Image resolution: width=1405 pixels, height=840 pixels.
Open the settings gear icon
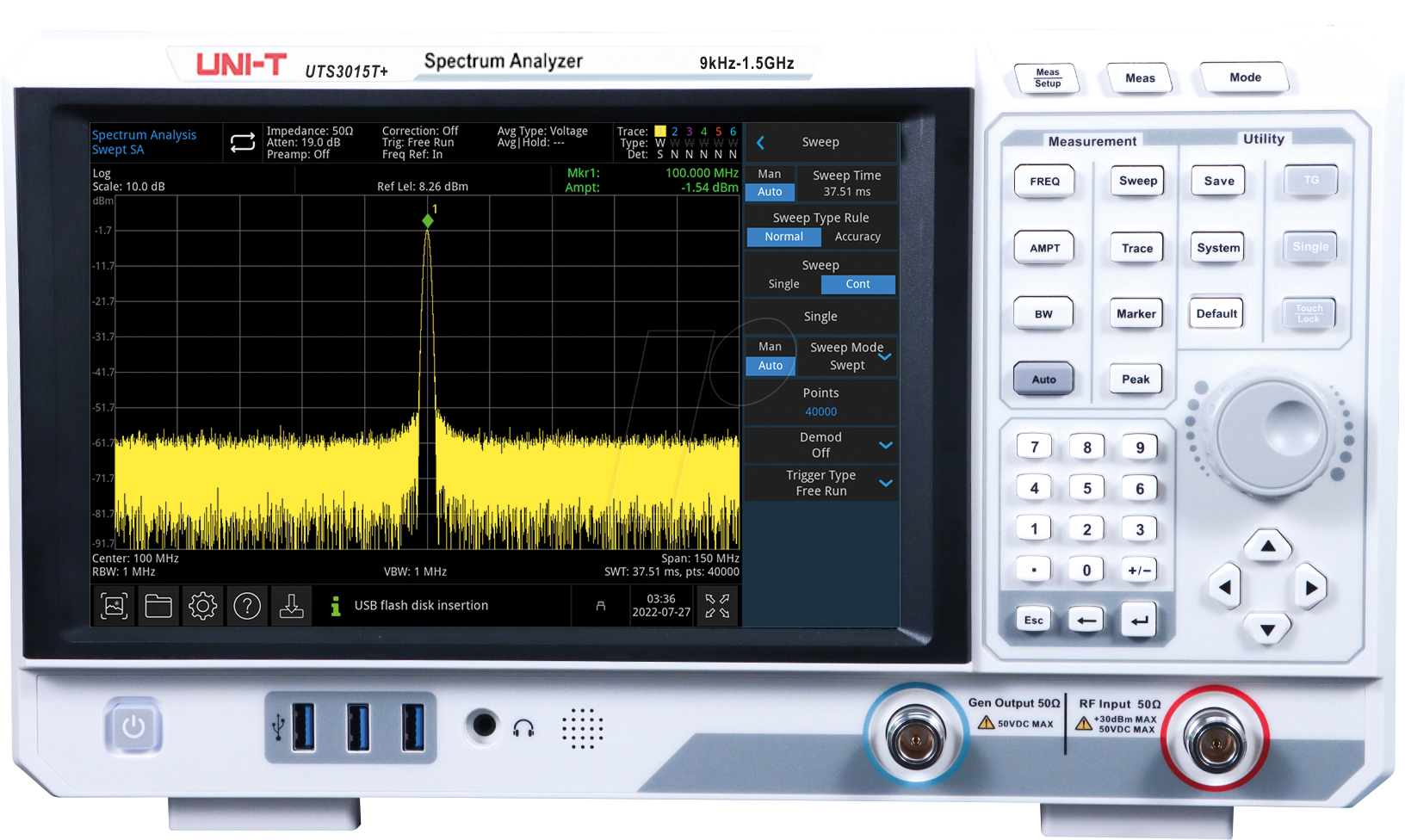202,606
